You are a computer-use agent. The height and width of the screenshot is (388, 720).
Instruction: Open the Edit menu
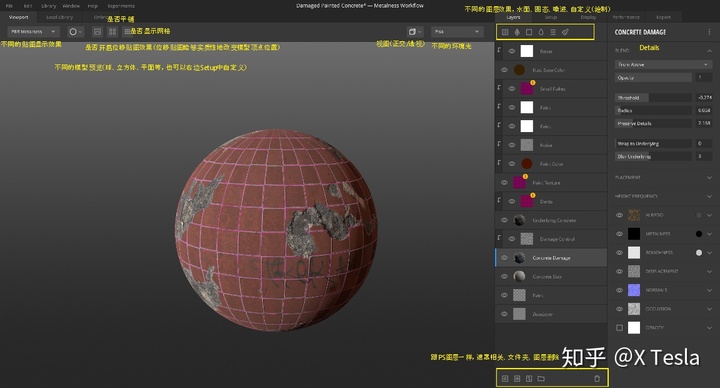click(x=28, y=6)
